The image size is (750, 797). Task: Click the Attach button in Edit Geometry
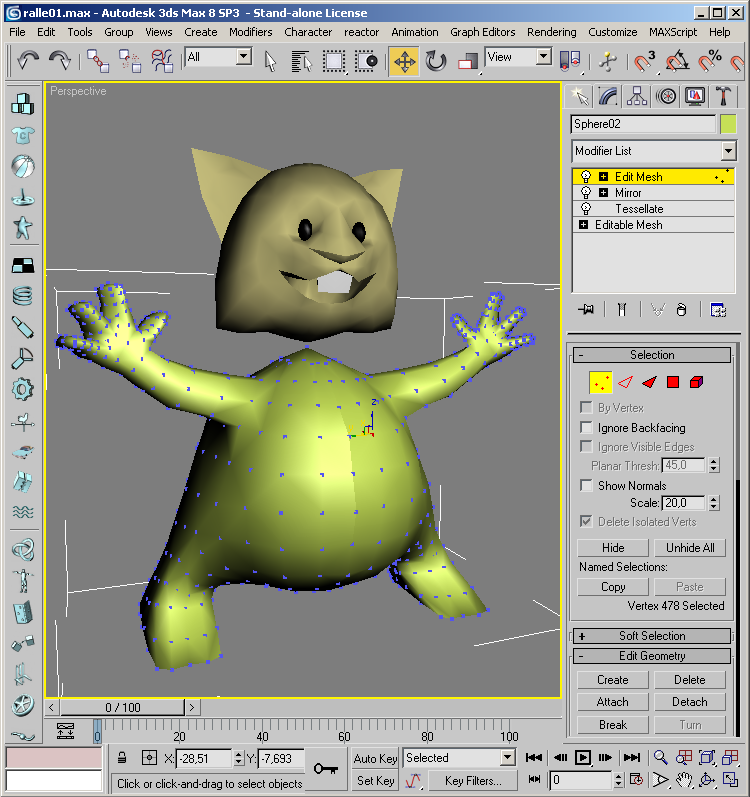pyautogui.click(x=613, y=702)
